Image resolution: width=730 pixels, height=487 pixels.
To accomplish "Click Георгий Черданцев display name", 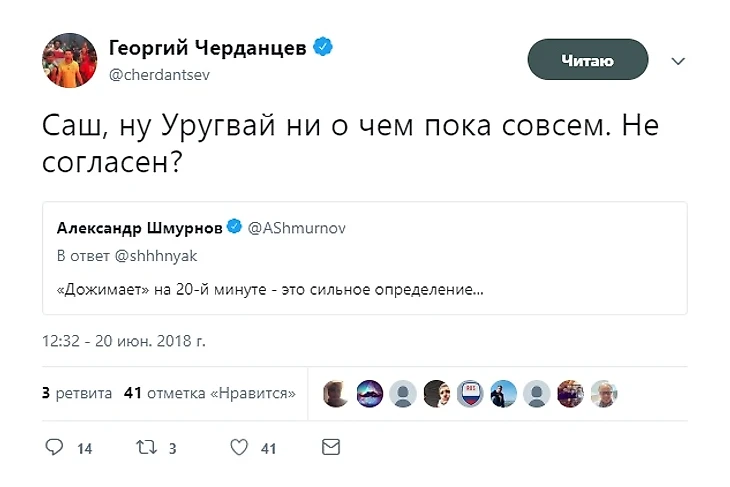I will [207, 47].
